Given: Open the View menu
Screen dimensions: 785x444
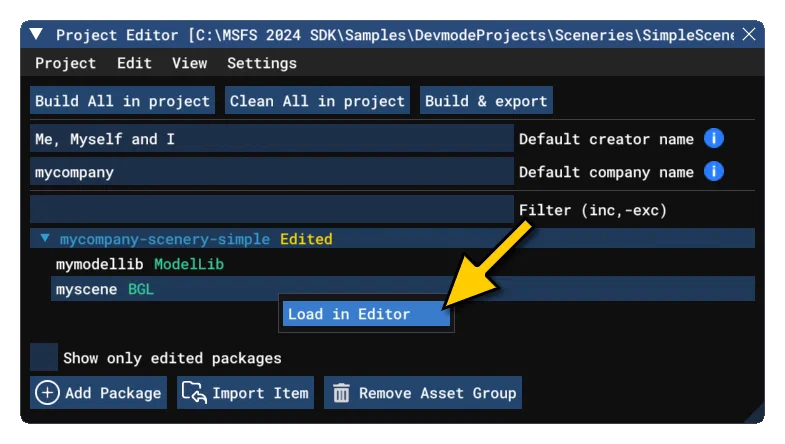Looking at the screenshot, I should pos(189,63).
